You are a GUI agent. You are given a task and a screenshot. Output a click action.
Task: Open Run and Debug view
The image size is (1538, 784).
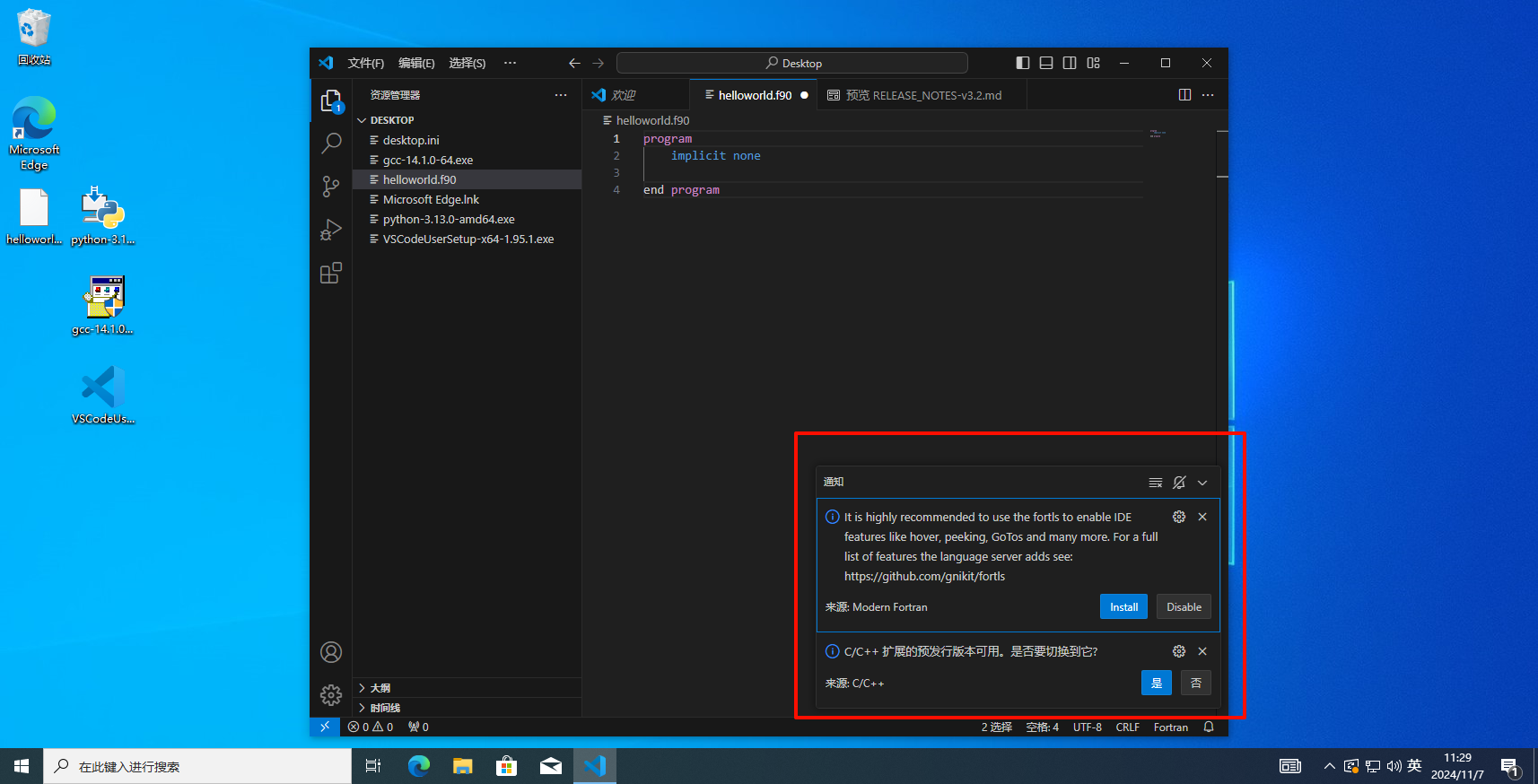(331, 230)
